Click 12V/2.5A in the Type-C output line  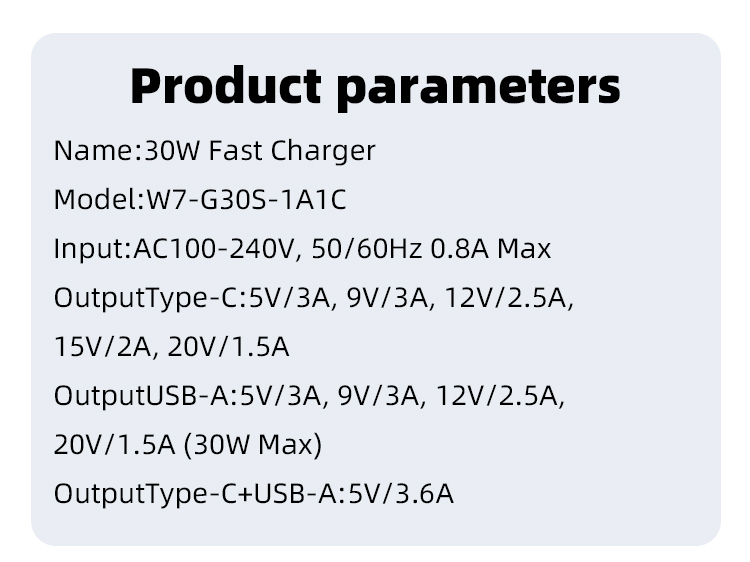513,298
